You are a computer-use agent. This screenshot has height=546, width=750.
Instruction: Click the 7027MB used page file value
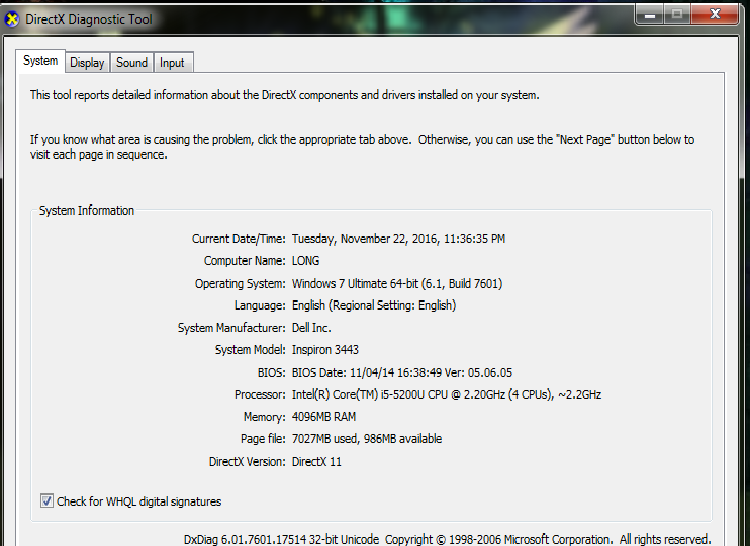(367, 439)
